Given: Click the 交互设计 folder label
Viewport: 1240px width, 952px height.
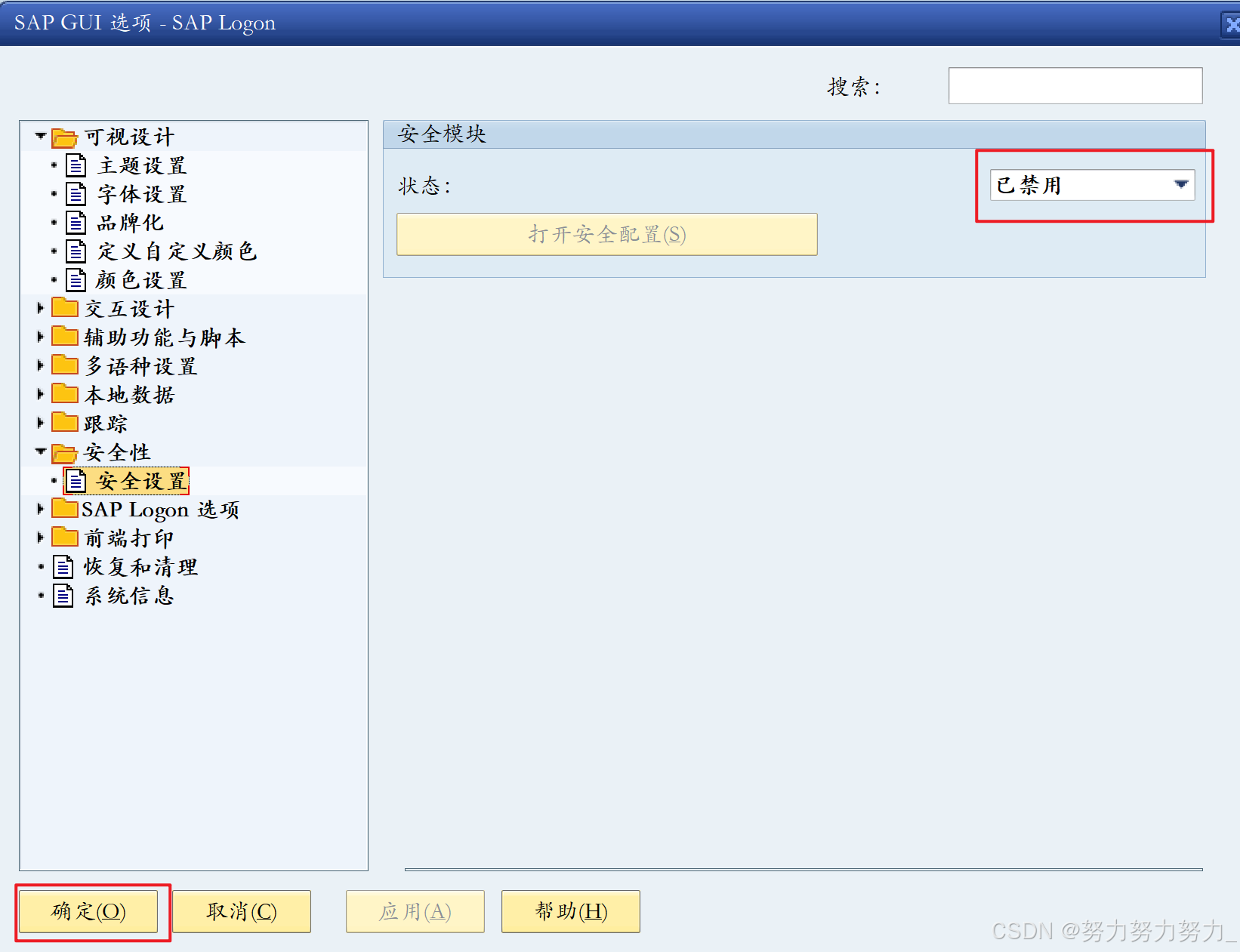Looking at the screenshot, I should coord(129,309).
